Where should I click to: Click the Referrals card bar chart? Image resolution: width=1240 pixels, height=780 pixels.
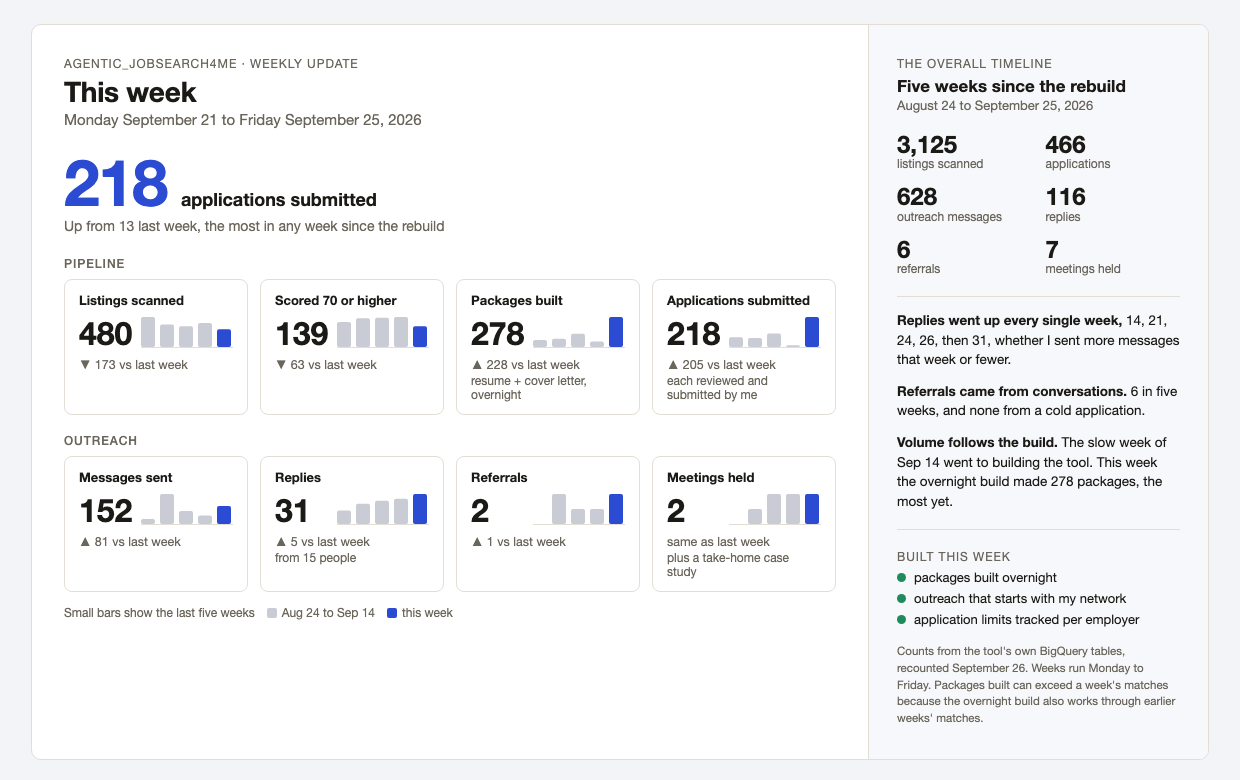pyautogui.click(x=578, y=509)
